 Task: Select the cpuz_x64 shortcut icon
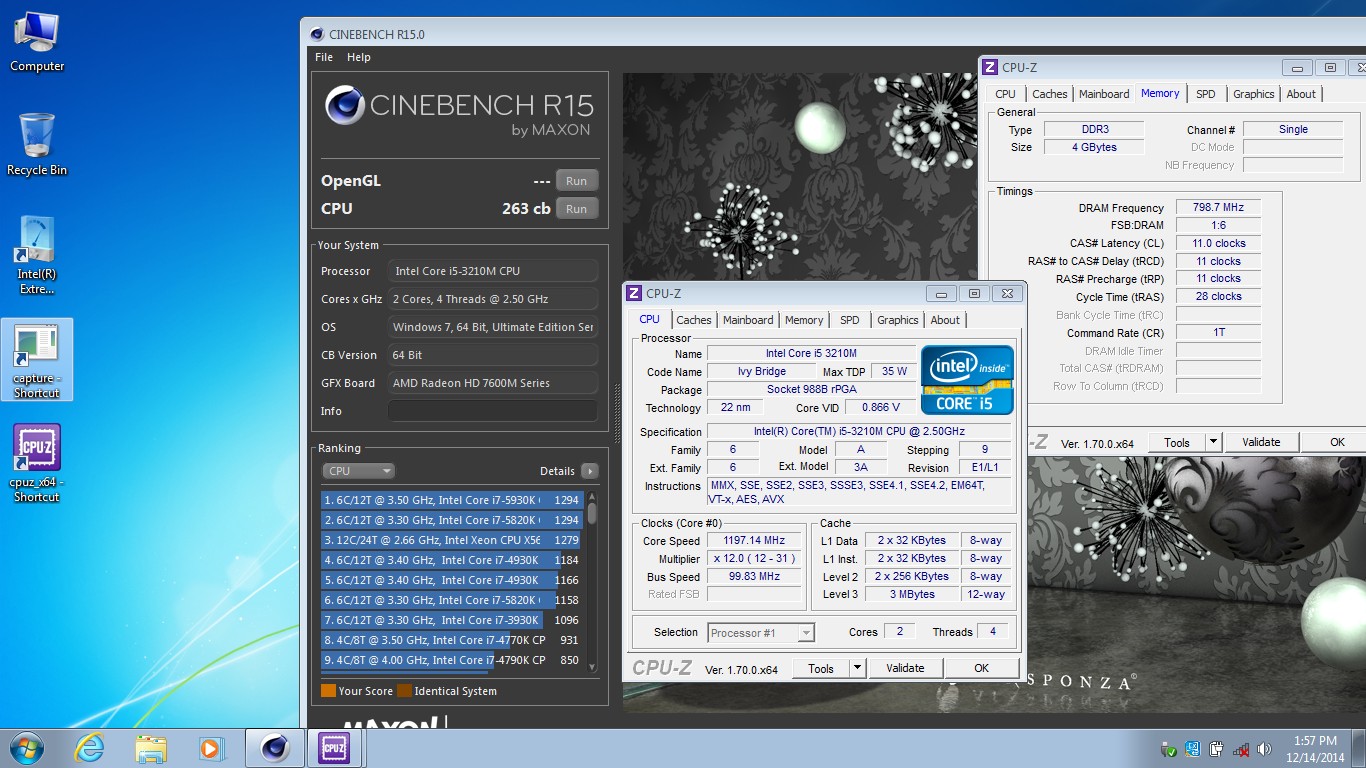(x=37, y=463)
